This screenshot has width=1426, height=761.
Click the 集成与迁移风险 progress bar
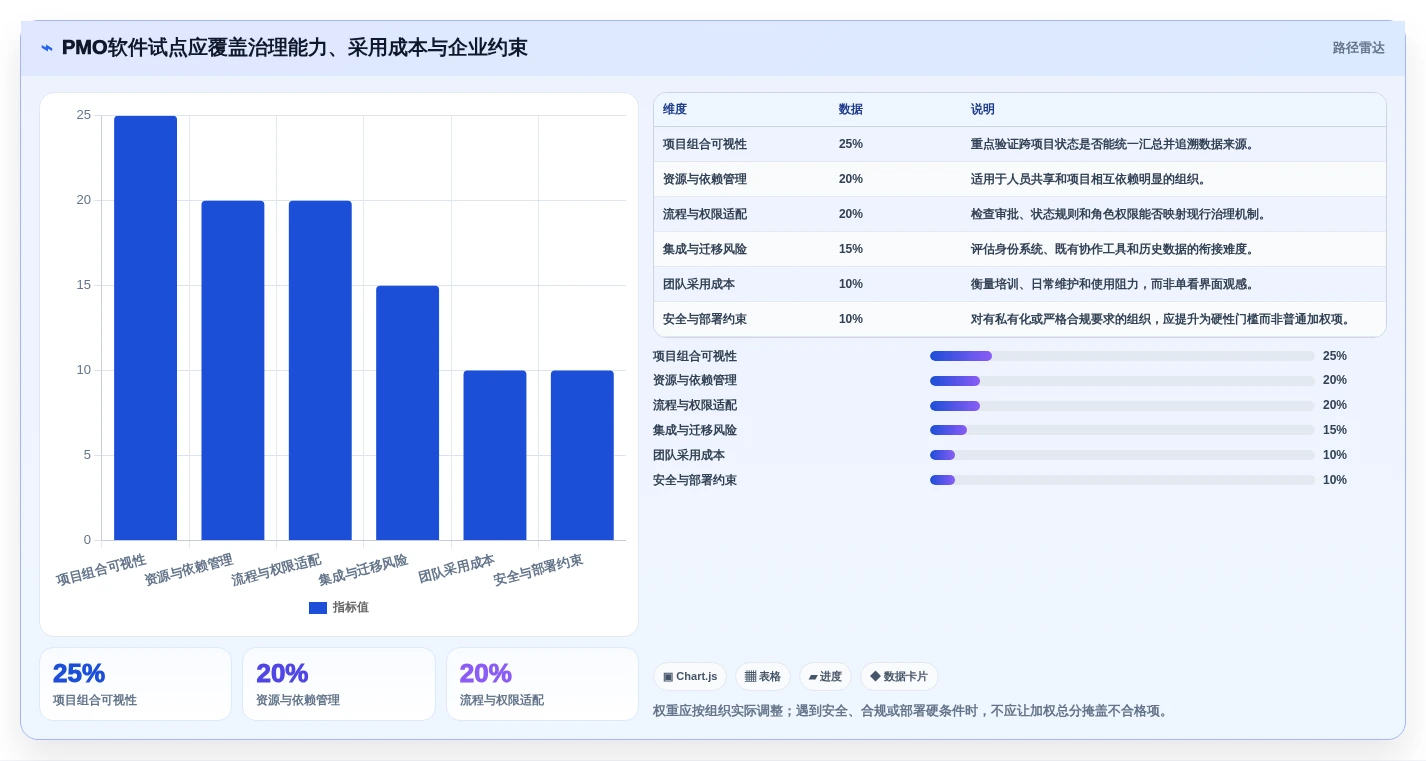pos(1122,430)
